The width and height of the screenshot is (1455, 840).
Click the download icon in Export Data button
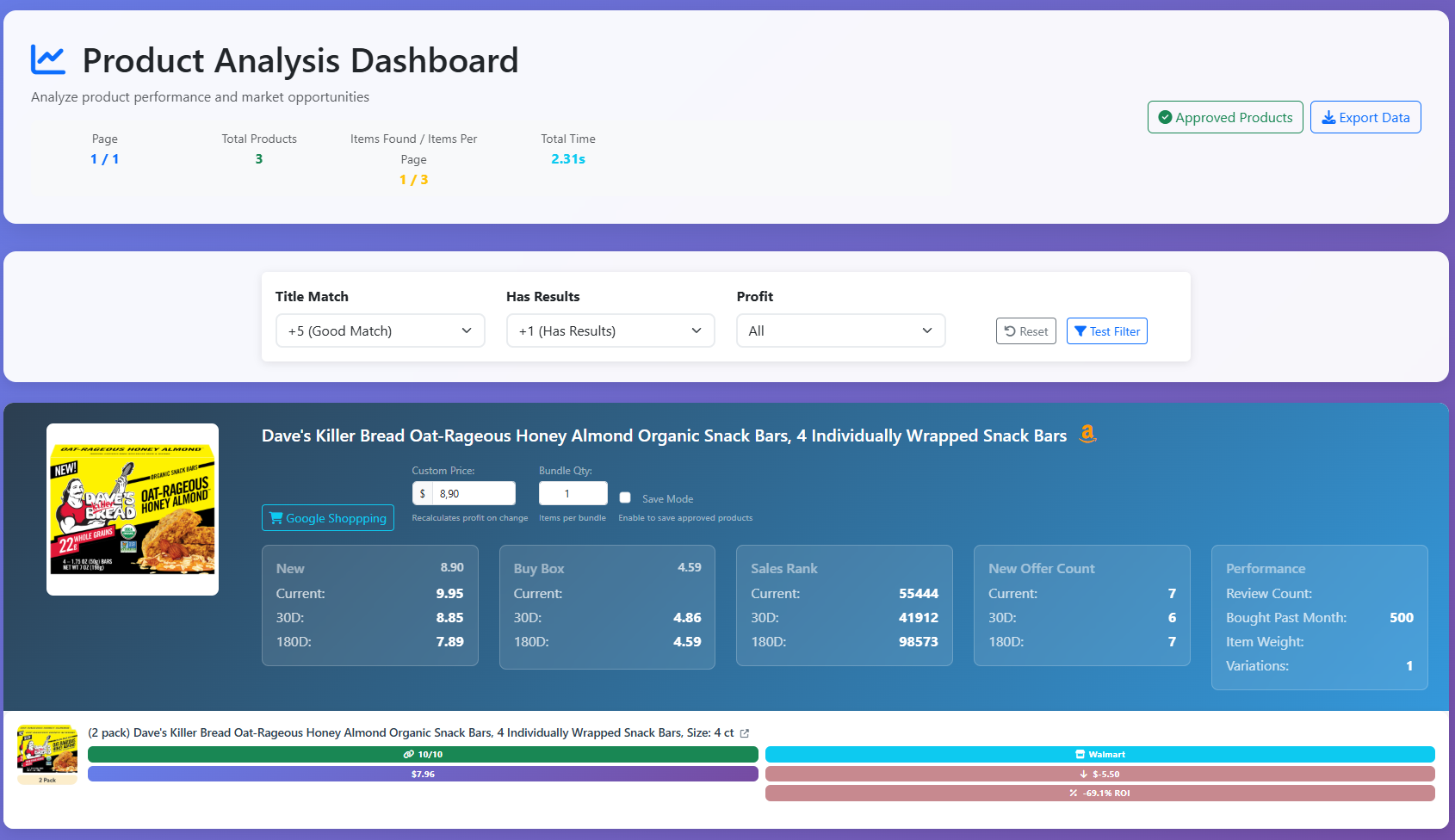tap(1330, 117)
